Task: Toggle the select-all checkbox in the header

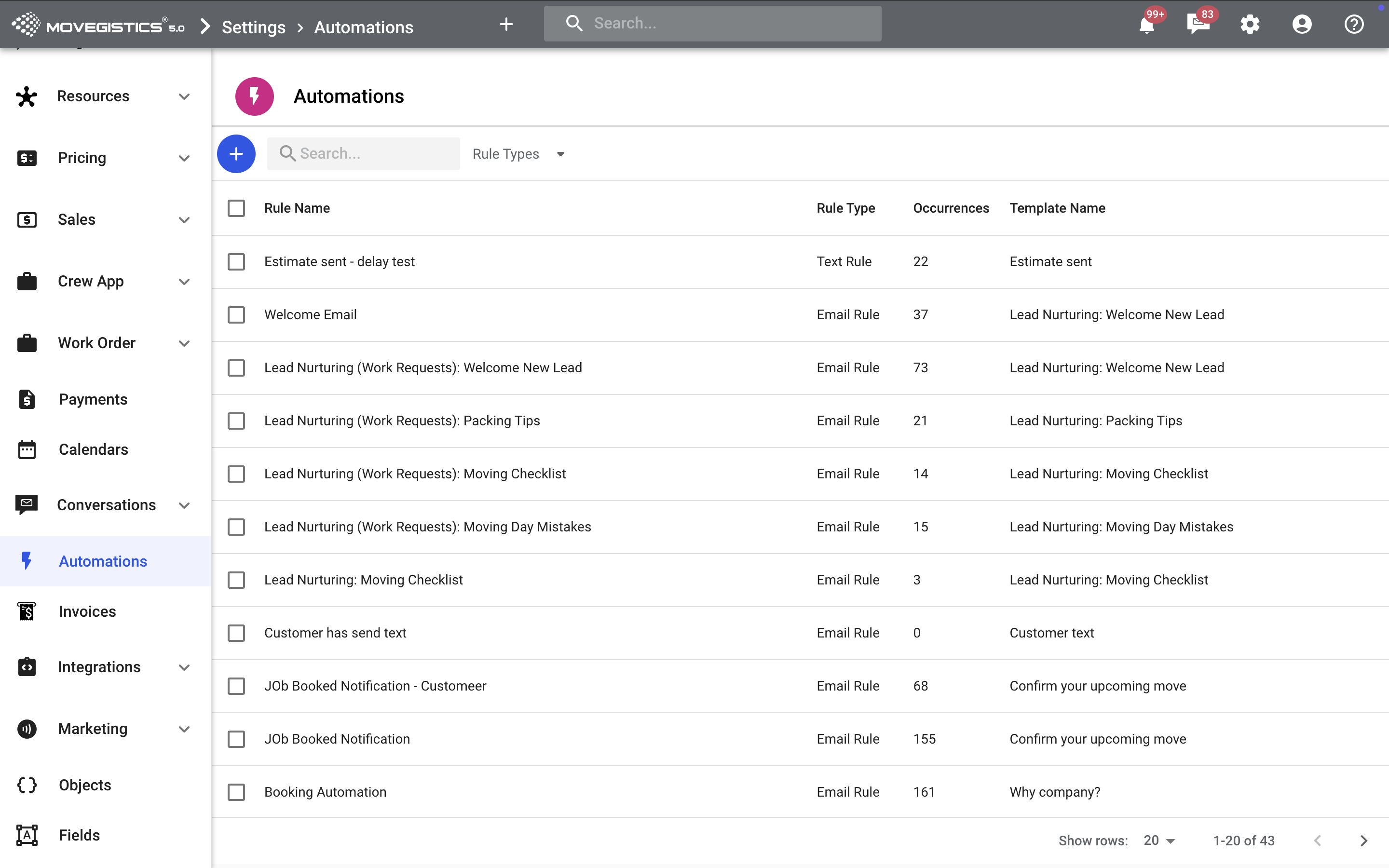Action: 236,208
